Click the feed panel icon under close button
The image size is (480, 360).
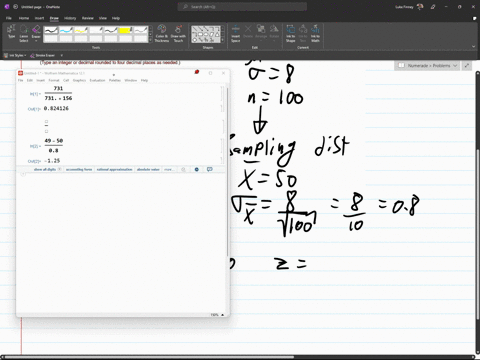474,18
